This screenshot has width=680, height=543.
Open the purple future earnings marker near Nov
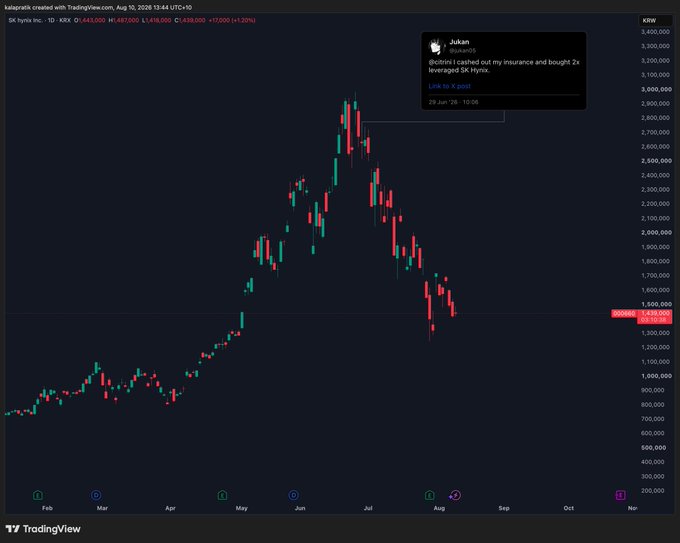[x=621, y=495]
